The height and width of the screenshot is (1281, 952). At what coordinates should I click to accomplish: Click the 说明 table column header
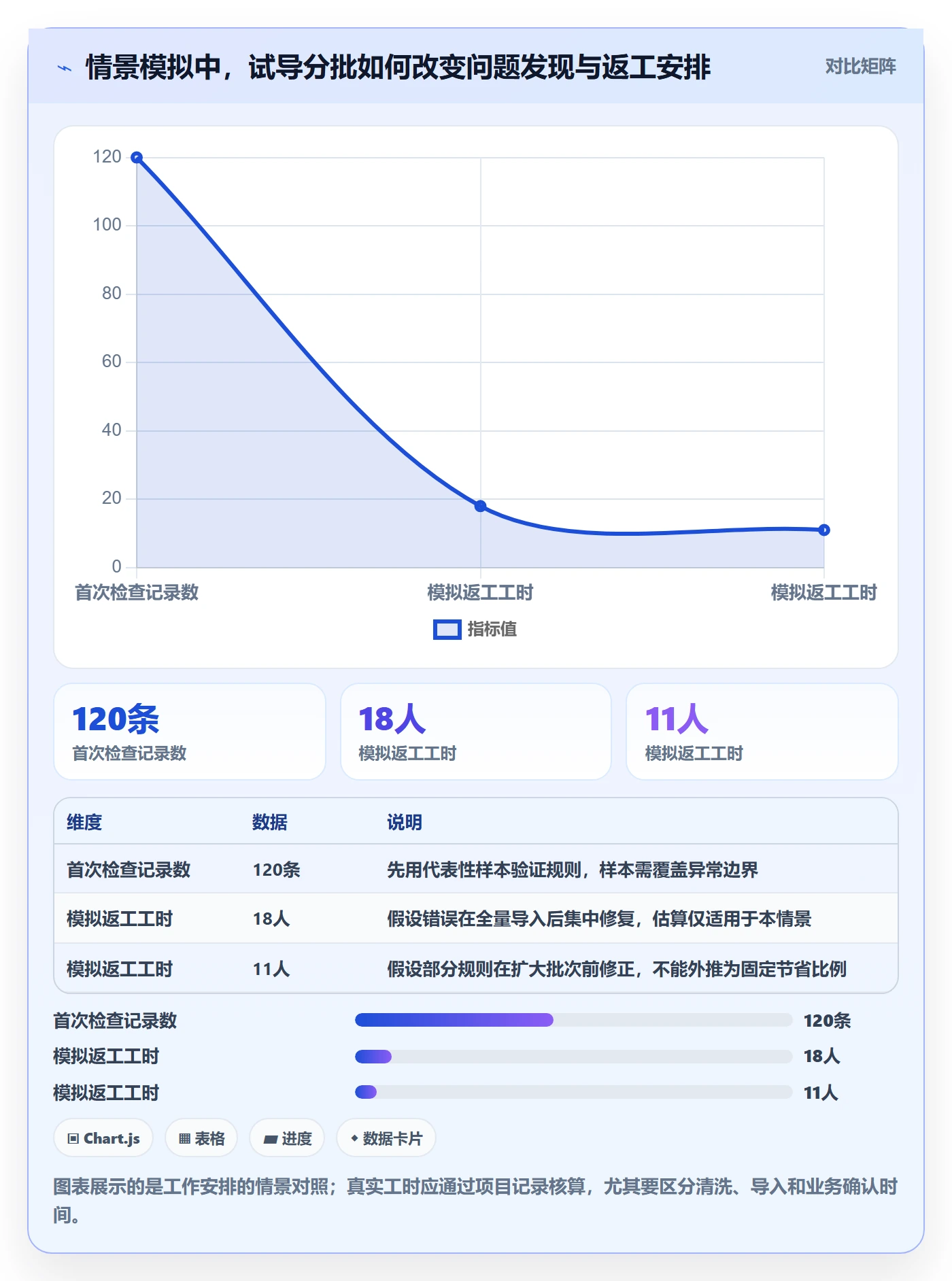click(405, 823)
